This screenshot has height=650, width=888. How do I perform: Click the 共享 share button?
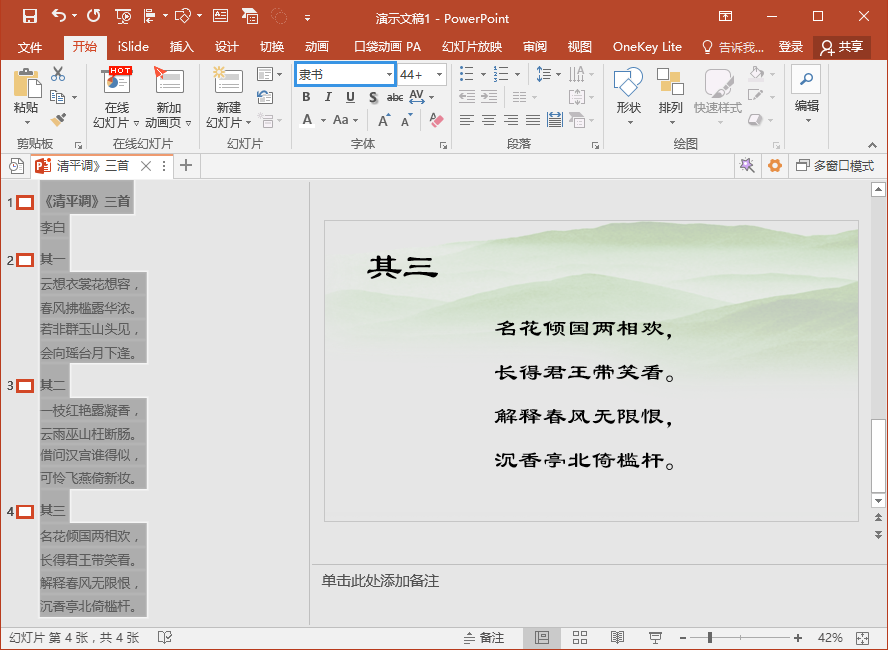[x=842, y=47]
